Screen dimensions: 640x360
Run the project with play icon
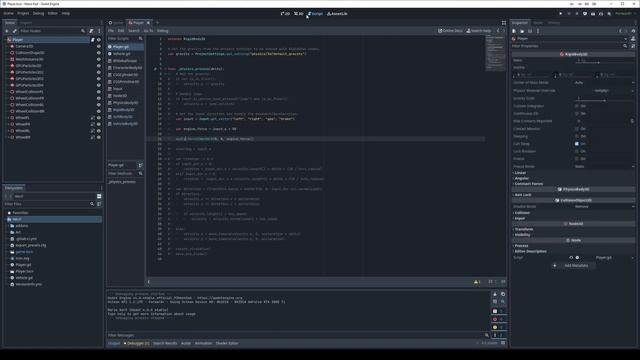[560, 13]
